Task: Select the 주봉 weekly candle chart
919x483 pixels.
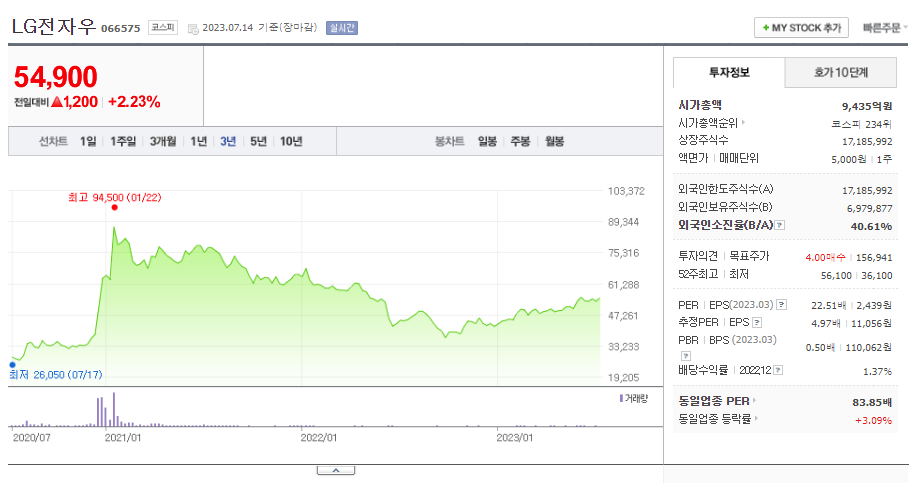Action: tap(520, 141)
